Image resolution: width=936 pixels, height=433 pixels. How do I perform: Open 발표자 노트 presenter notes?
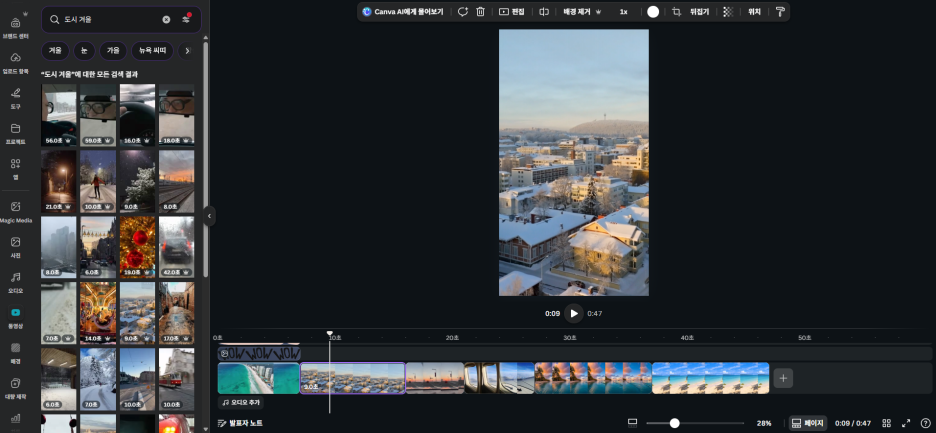pos(240,423)
